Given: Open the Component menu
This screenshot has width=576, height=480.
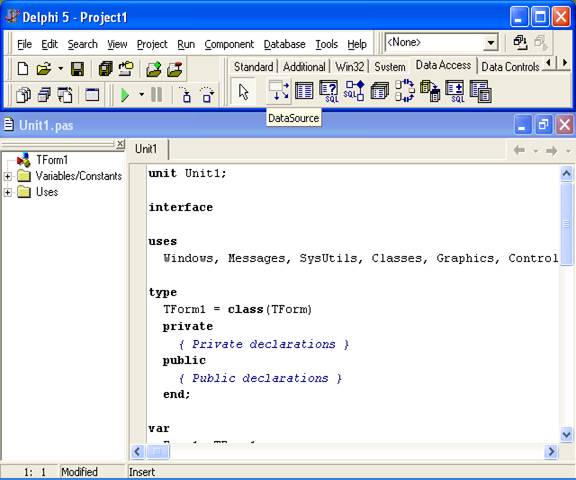Looking at the screenshot, I should coord(229,44).
